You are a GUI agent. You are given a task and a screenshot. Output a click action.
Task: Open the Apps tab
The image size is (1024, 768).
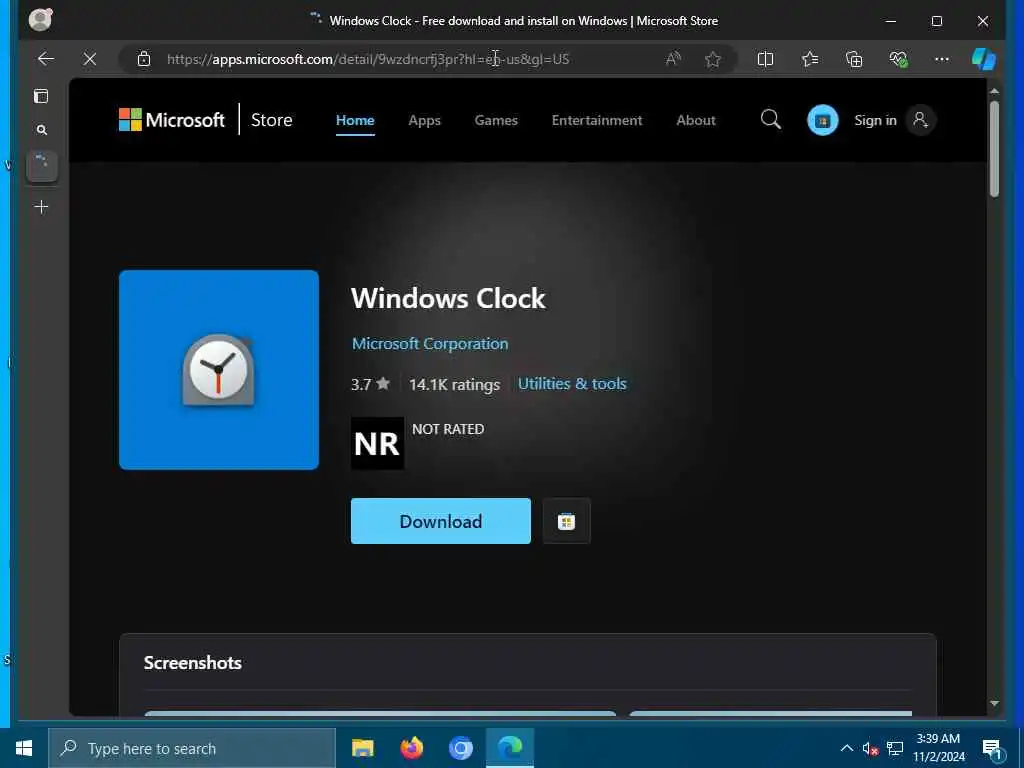click(x=424, y=120)
